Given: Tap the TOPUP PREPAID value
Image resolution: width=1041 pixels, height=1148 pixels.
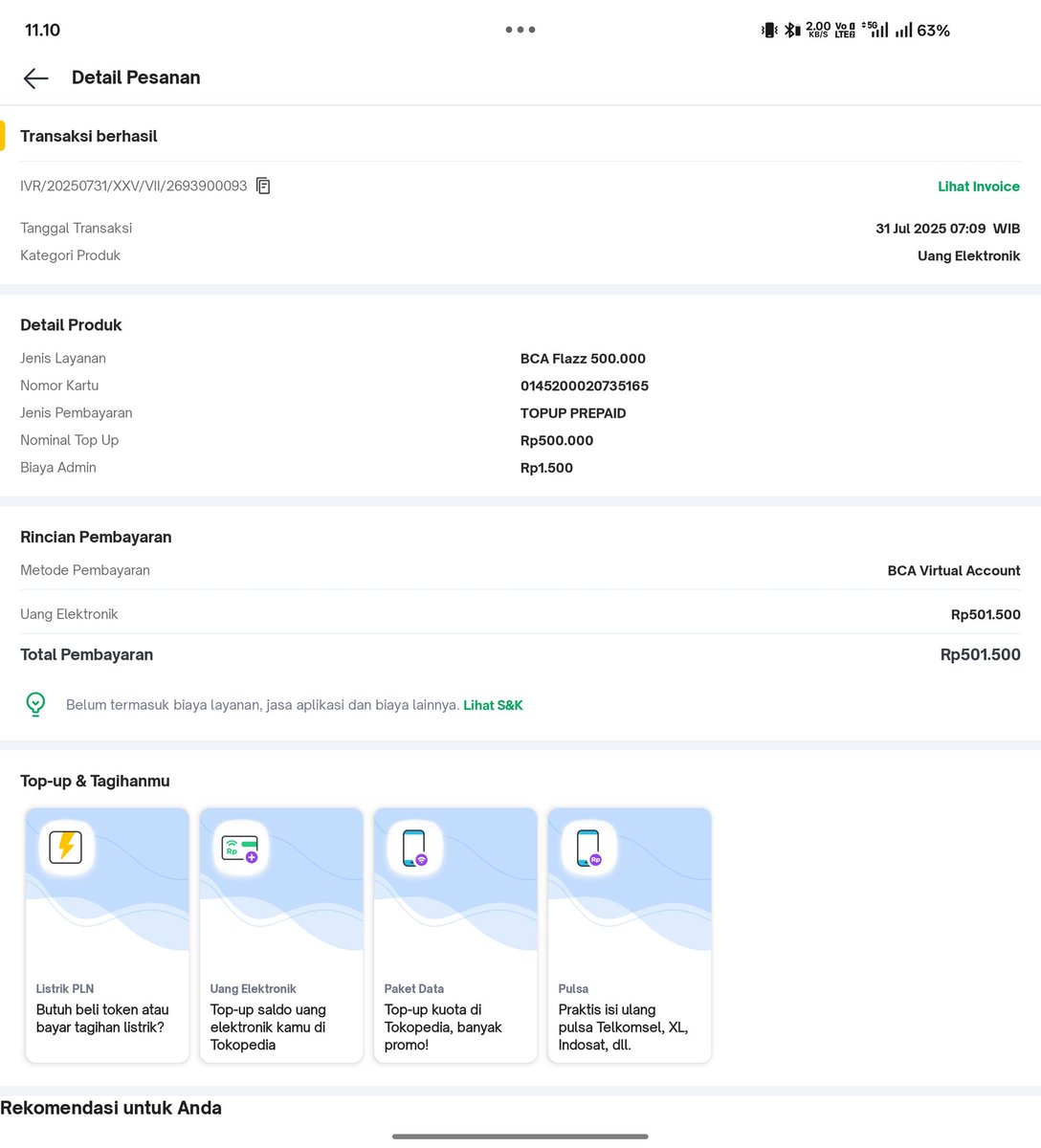Looking at the screenshot, I should point(573,413).
